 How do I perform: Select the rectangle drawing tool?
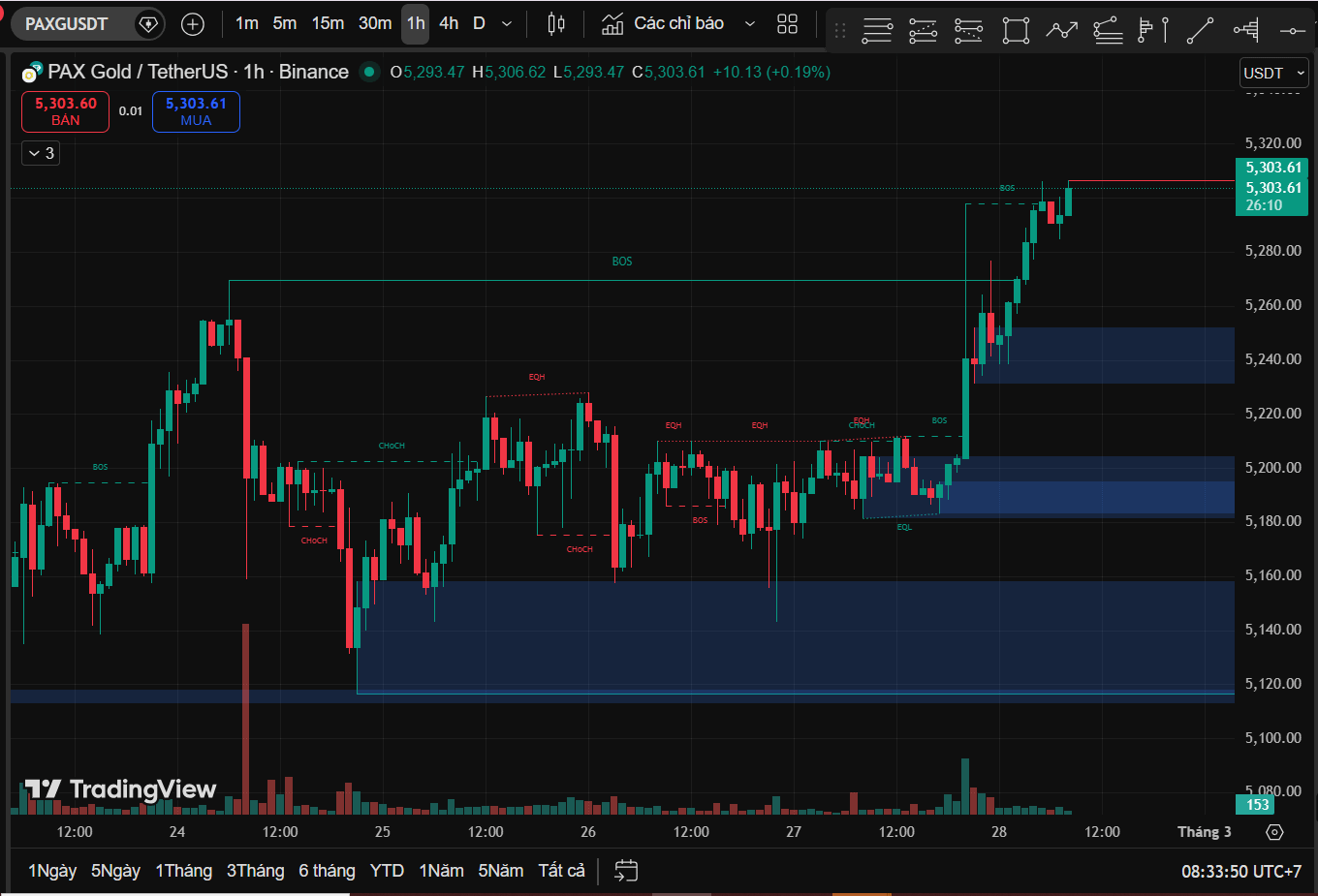[1016, 31]
